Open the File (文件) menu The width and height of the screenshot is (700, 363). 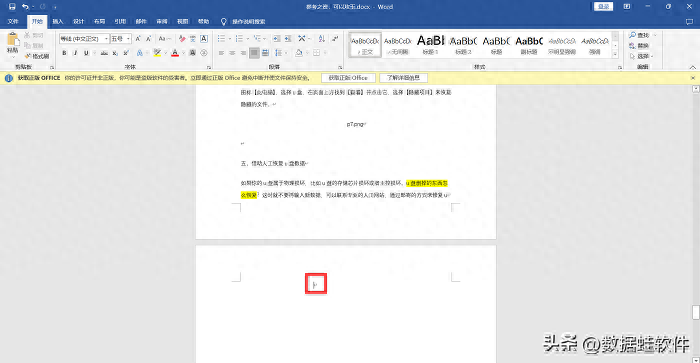point(13,21)
